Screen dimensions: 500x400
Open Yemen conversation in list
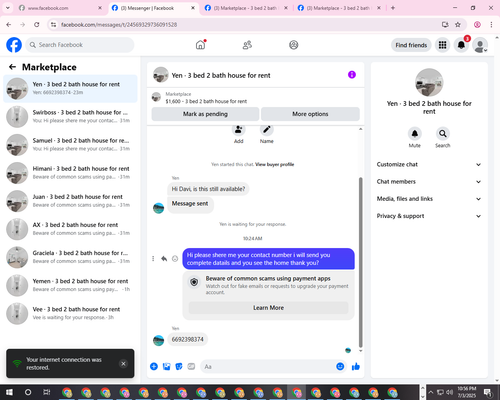click(70, 285)
